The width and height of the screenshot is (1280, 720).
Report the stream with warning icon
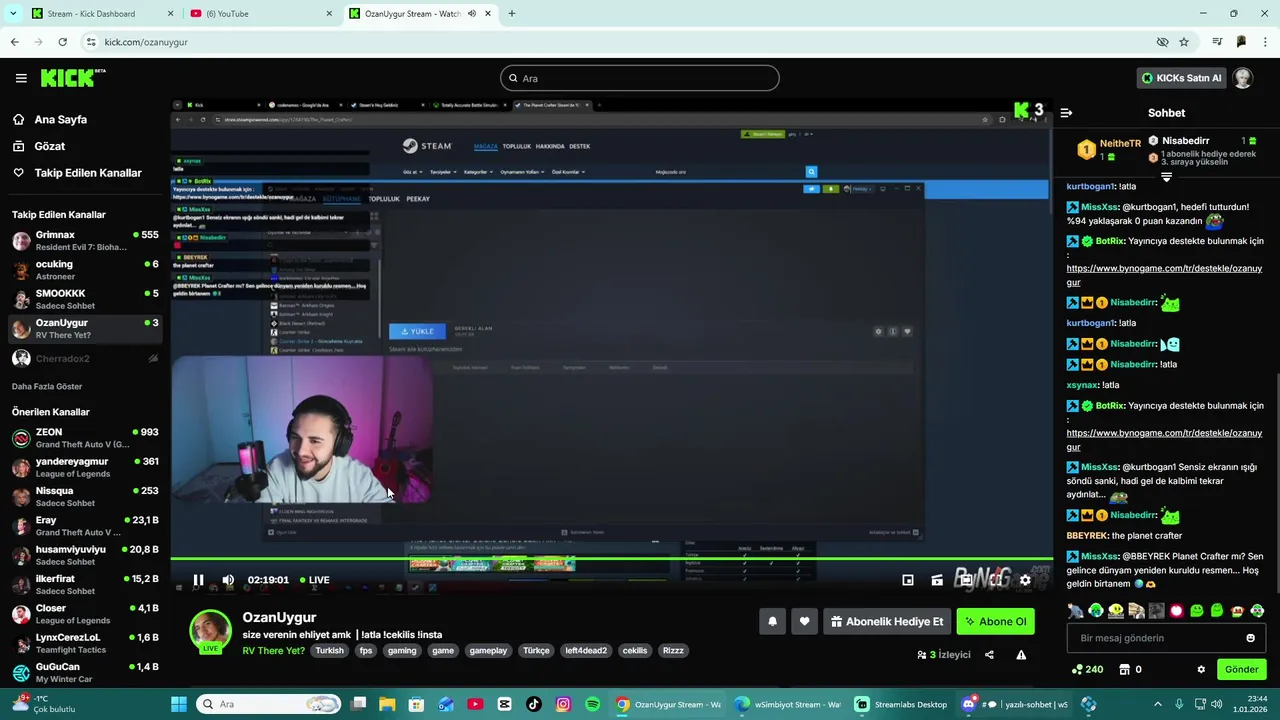click(1021, 655)
